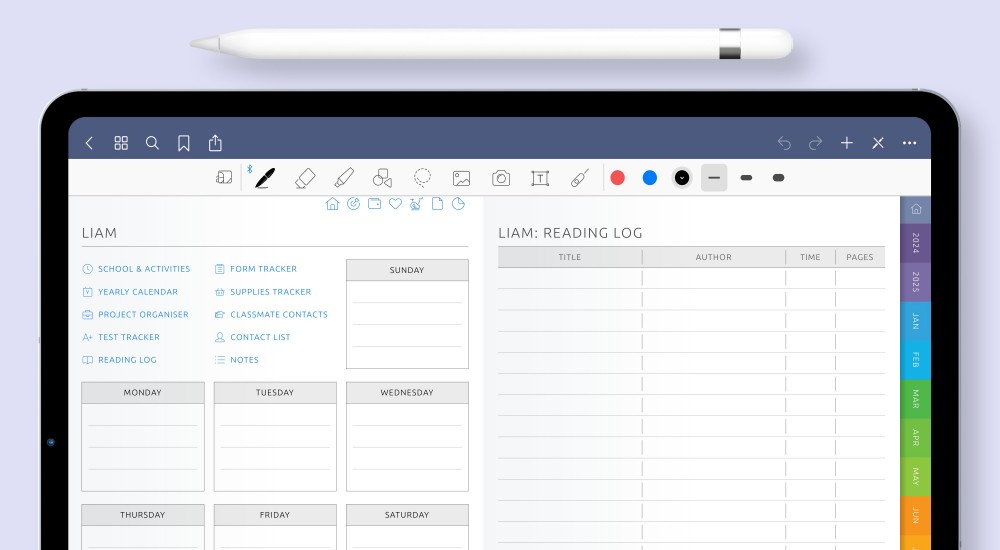Go to planner home via house icon above LIAM
The width and height of the screenshot is (1000, 550).
pos(332,204)
